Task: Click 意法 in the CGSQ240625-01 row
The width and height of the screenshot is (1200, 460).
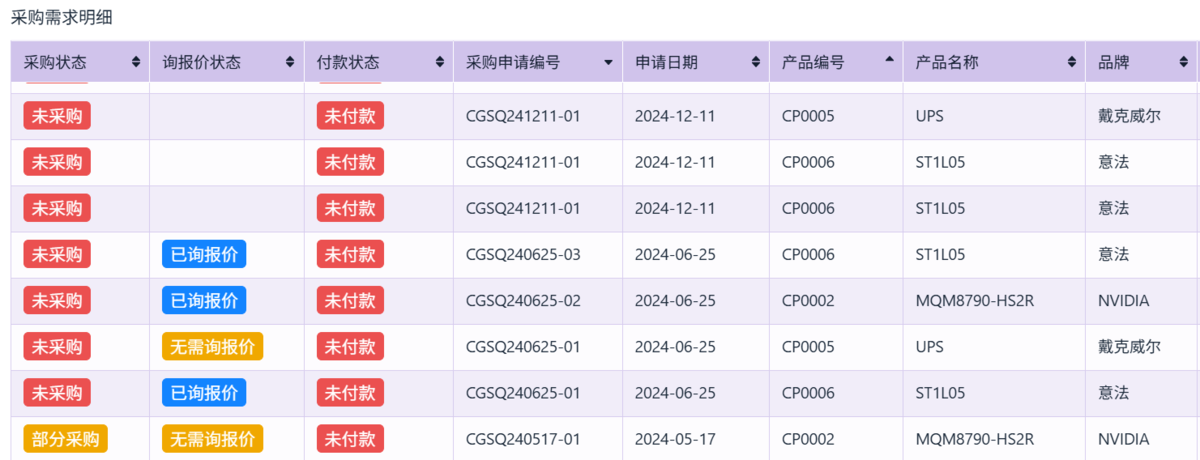Action: pyautogui.click(x=1113, y=393)
